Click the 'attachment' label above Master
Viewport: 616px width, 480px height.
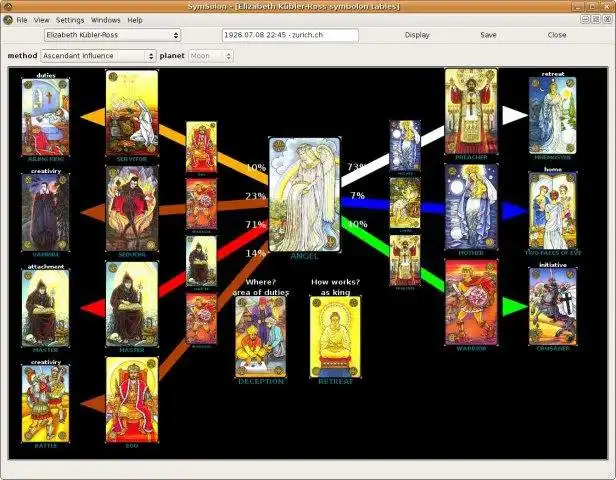click(46, 266)
